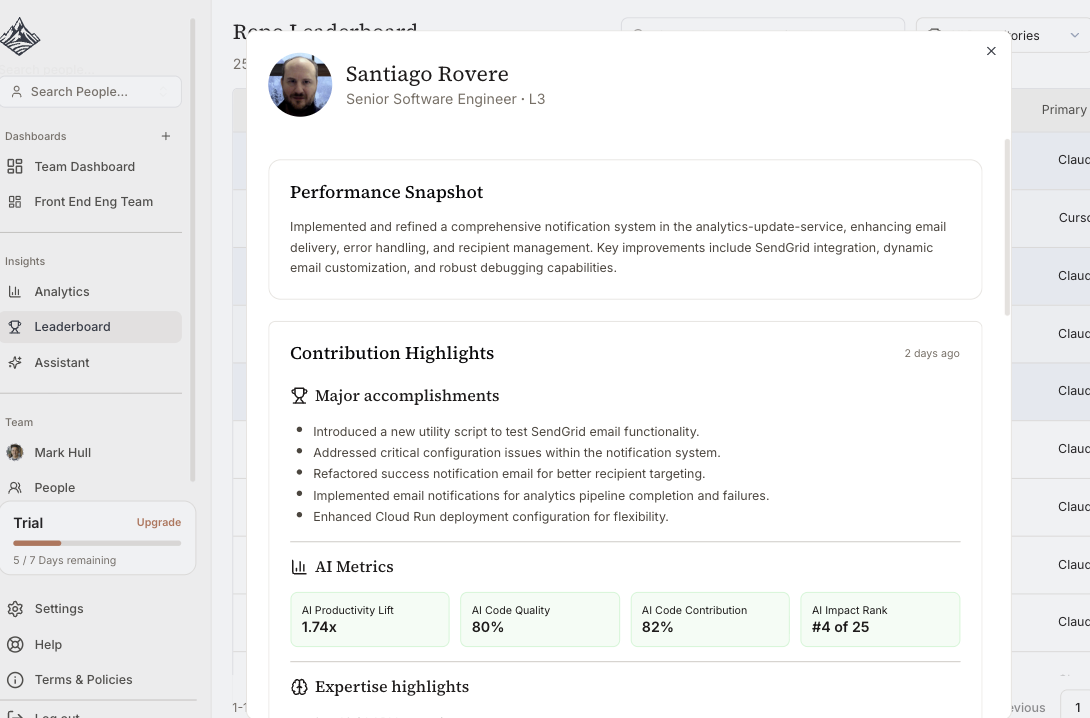Open the People section

tap(54, 488)
